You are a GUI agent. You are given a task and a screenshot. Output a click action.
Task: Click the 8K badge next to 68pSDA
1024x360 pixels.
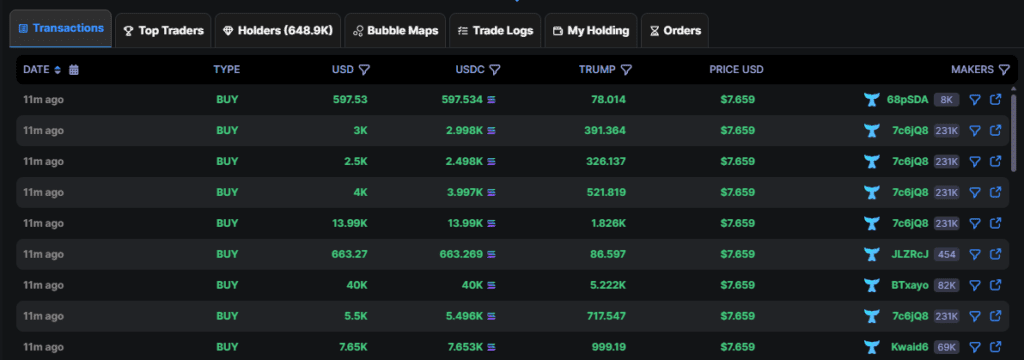coord(946,100)
